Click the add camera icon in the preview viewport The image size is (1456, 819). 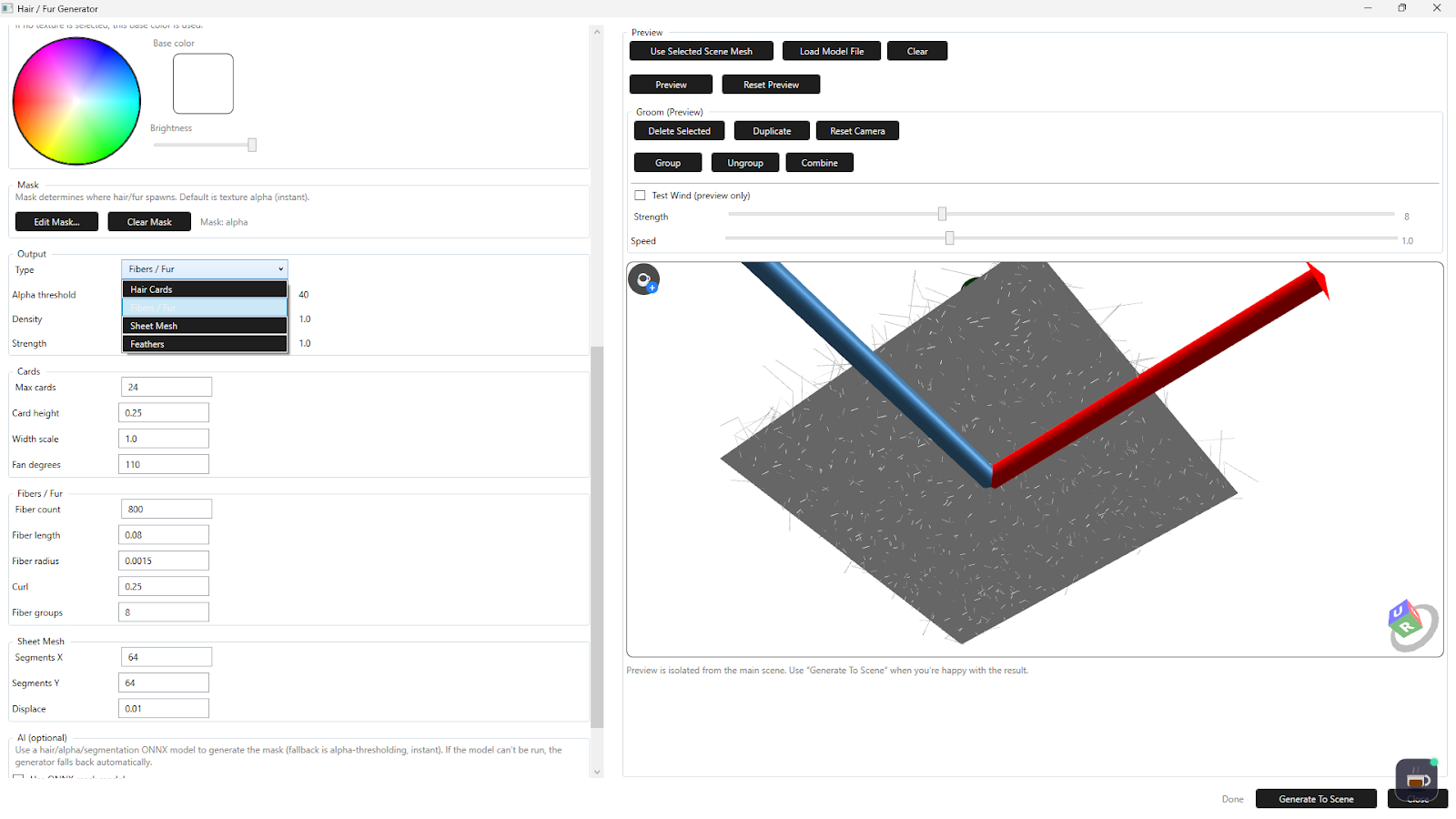(644, 279)
